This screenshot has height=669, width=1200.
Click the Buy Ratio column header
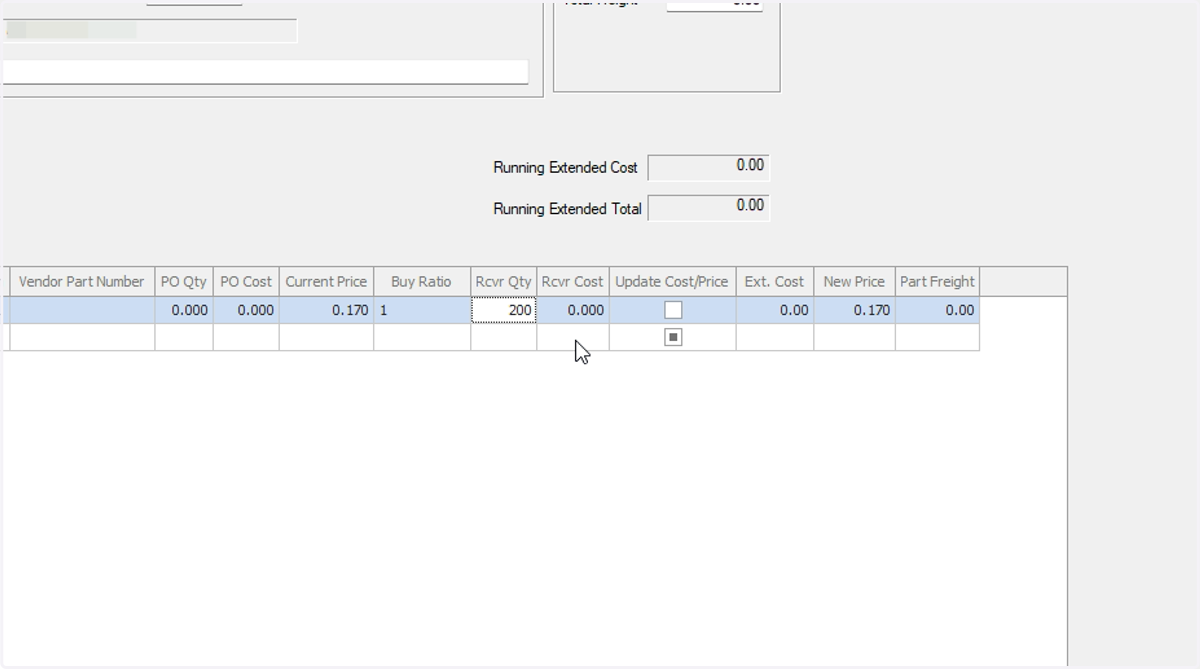[x=422, y=282]
